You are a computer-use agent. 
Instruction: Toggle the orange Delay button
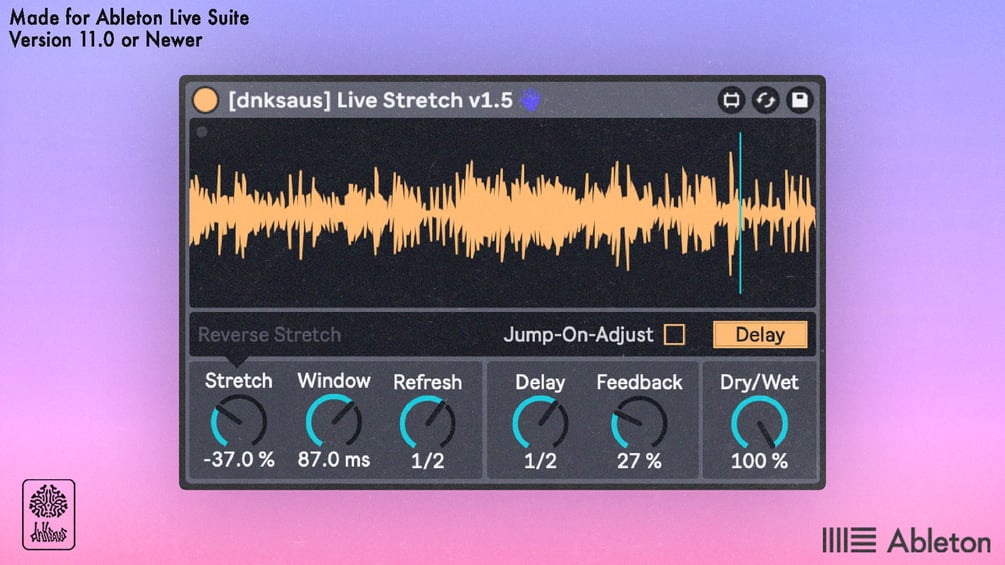pos(760,334)
